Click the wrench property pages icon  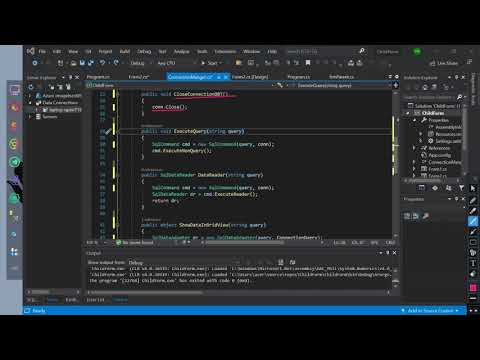426,216
